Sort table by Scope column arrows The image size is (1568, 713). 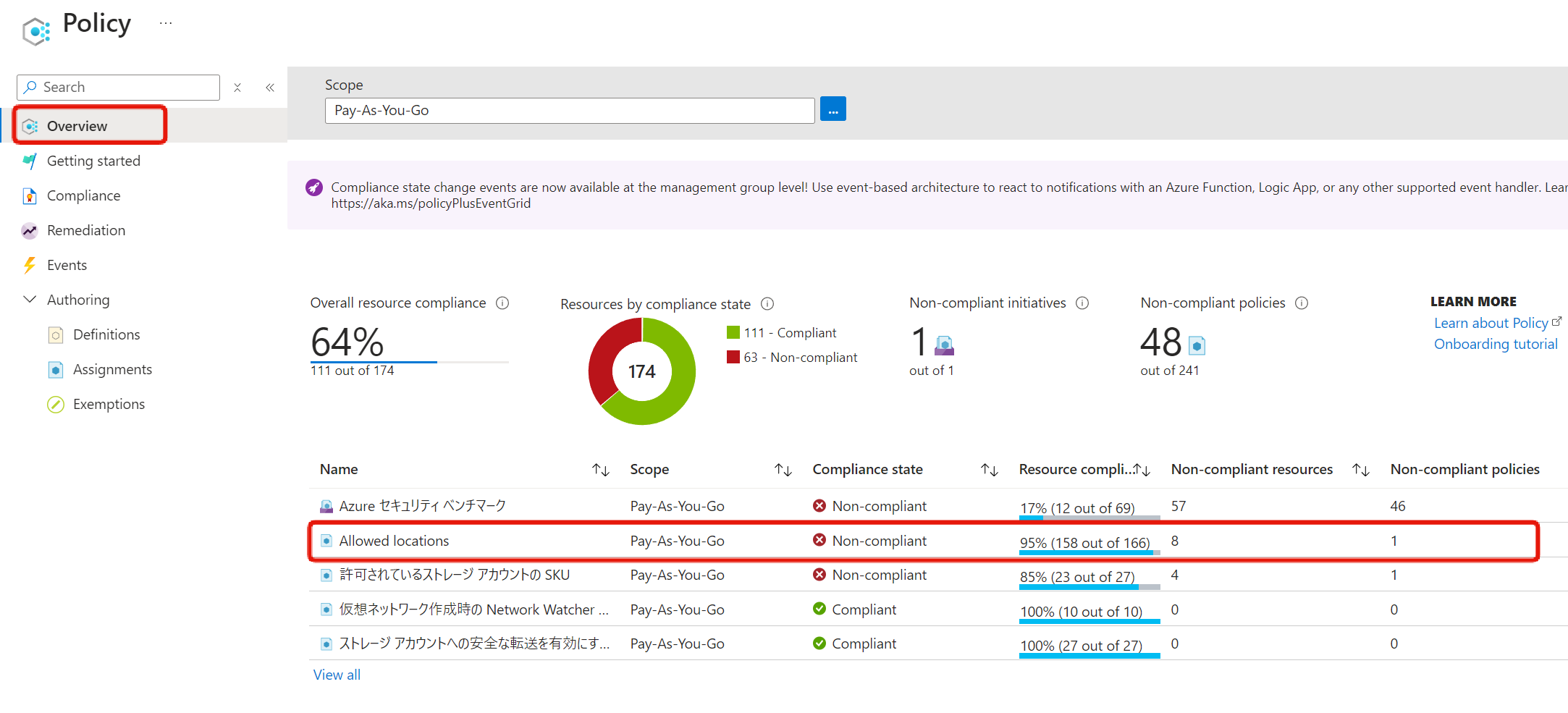[783, 470]
